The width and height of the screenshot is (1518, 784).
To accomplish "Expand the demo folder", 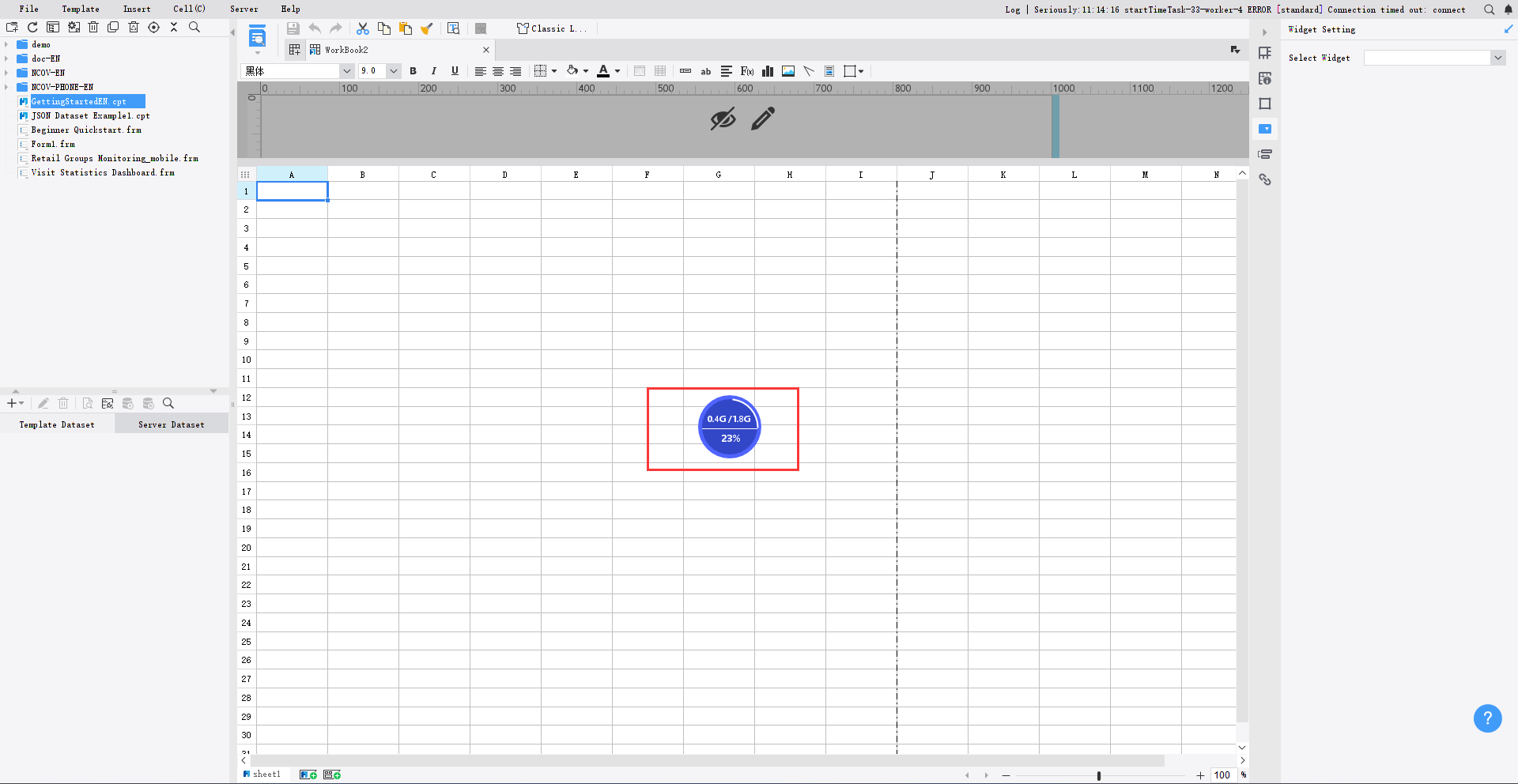I will tap(6, 44).
